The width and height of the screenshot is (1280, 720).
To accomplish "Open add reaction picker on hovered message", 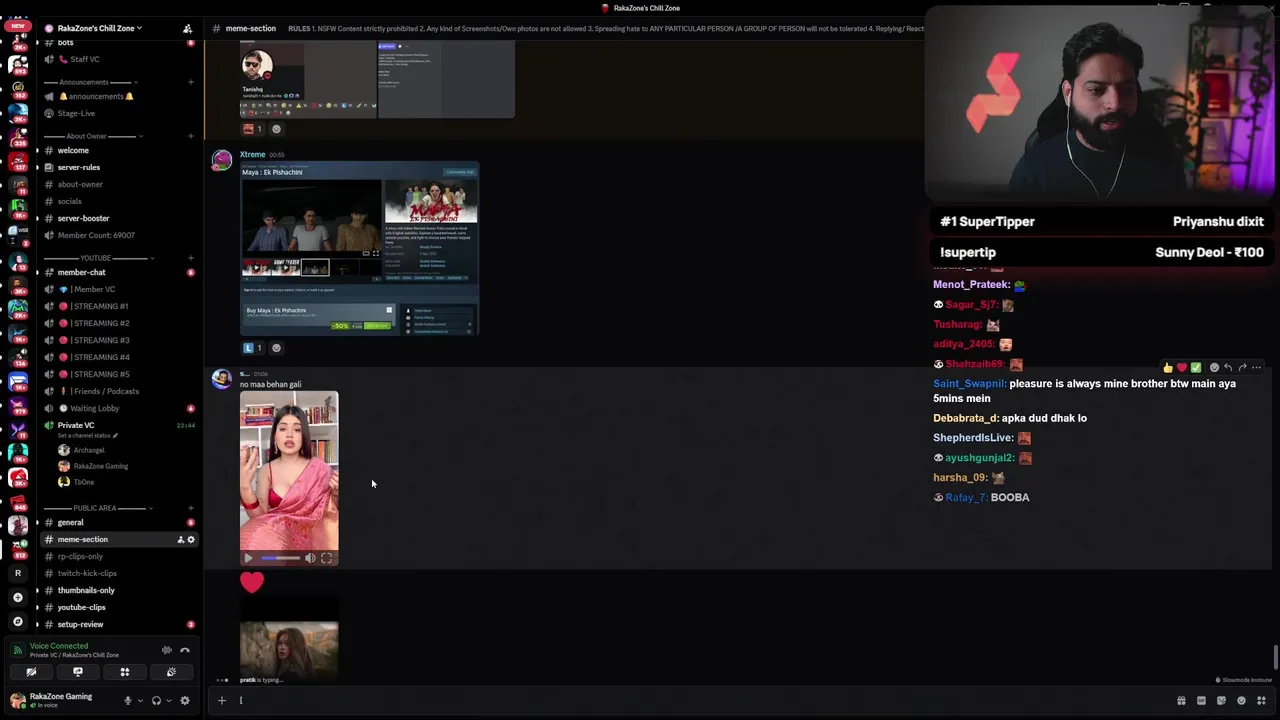I will coord(1214,367).
